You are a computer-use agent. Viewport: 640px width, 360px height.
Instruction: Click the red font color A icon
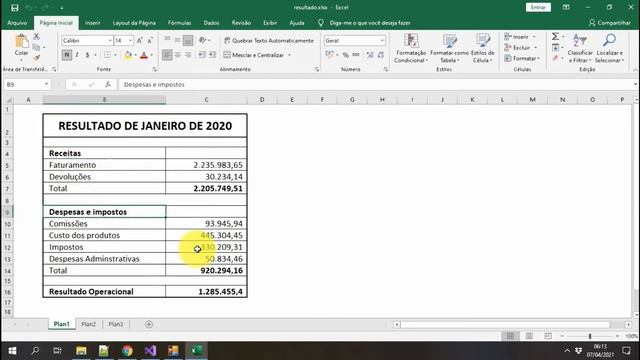click(144, 55)
